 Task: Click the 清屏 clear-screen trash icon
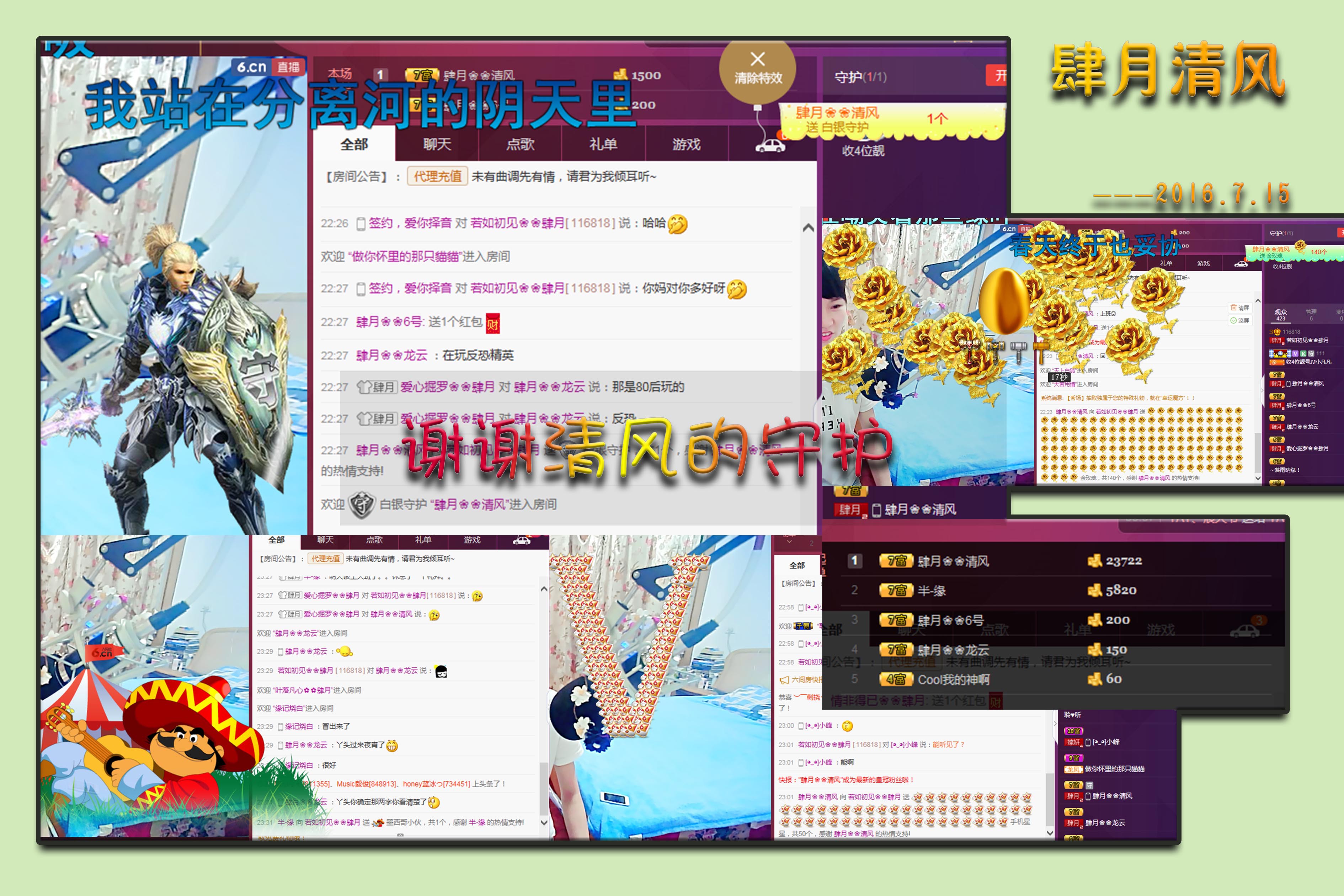(1234, 309)
